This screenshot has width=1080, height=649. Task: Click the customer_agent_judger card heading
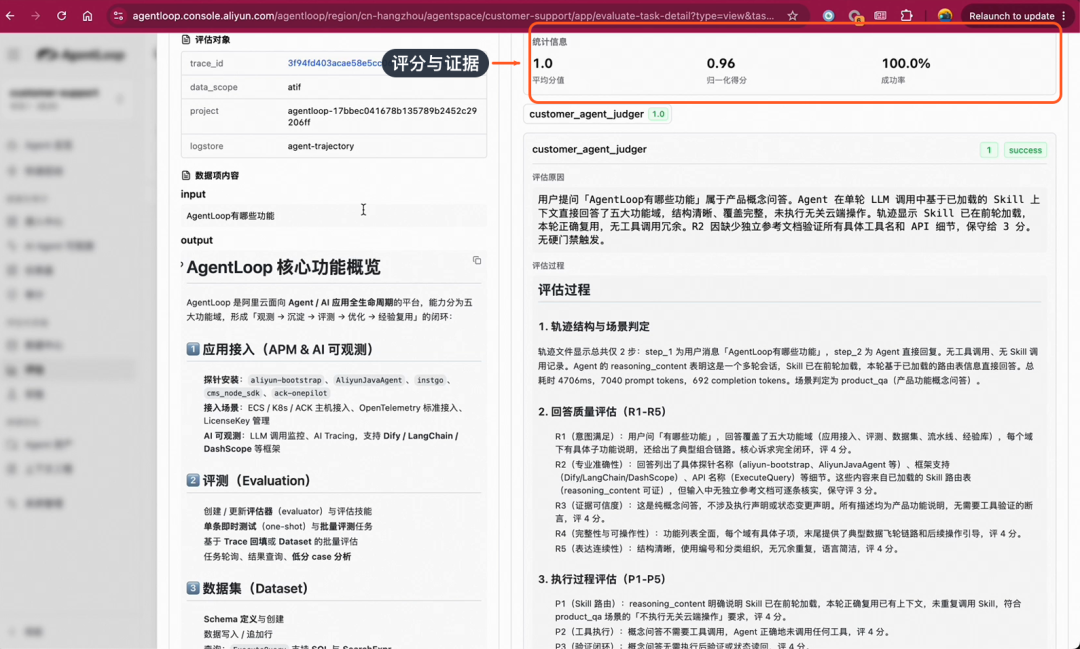coord(589,149)
